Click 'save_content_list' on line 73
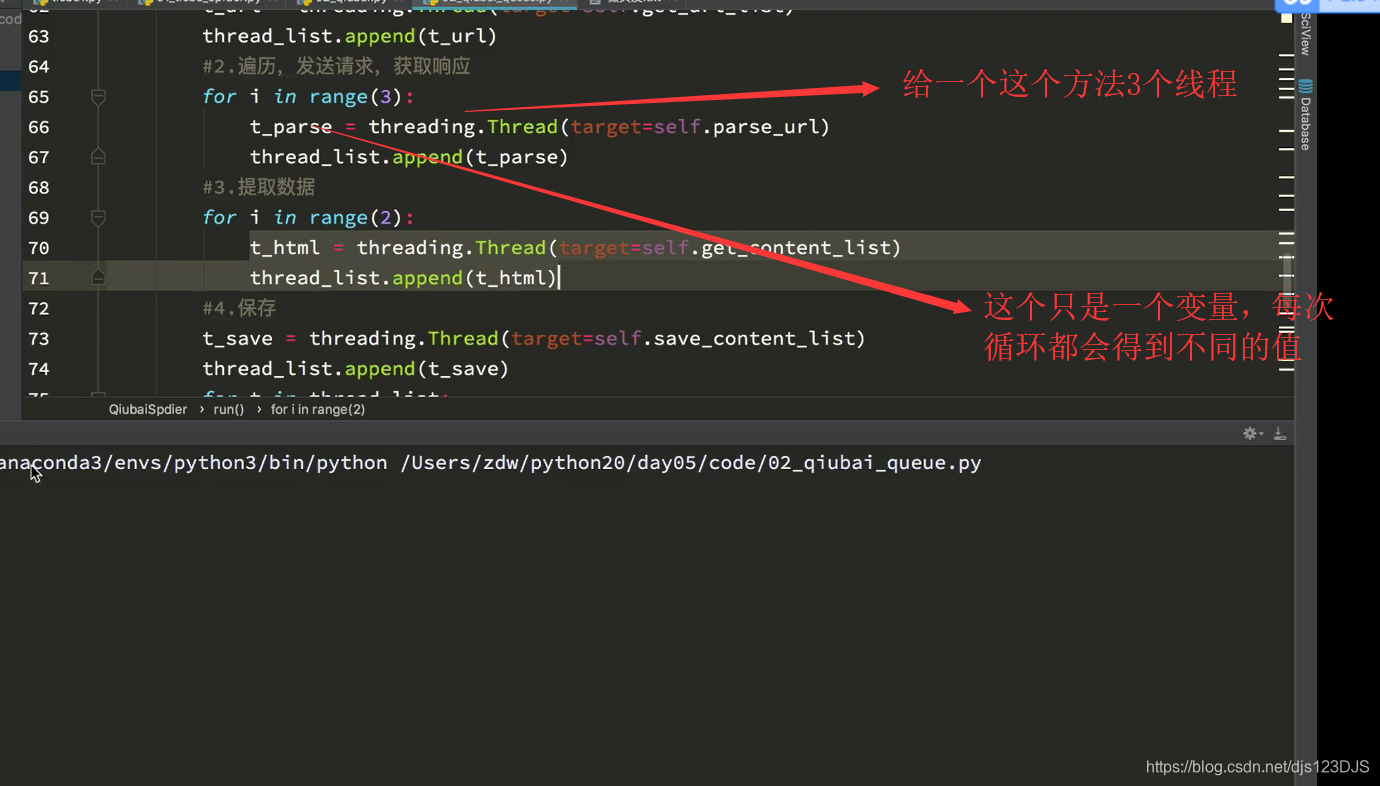1380x786 pixels. 755,338
